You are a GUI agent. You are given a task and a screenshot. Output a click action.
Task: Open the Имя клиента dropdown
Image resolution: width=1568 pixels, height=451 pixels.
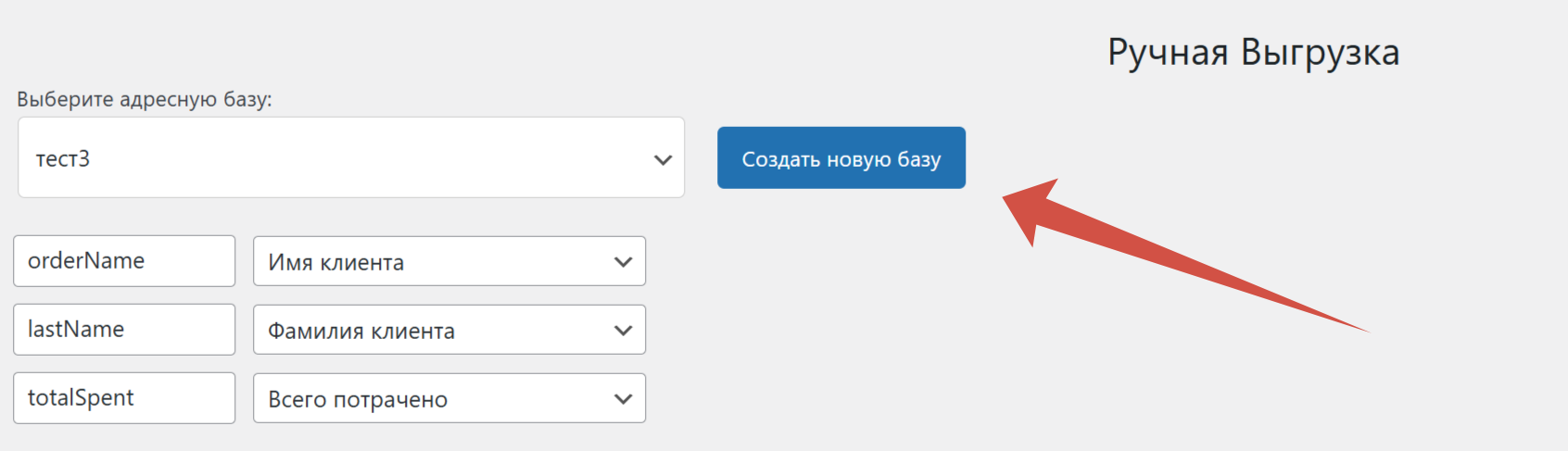[449, 262]
